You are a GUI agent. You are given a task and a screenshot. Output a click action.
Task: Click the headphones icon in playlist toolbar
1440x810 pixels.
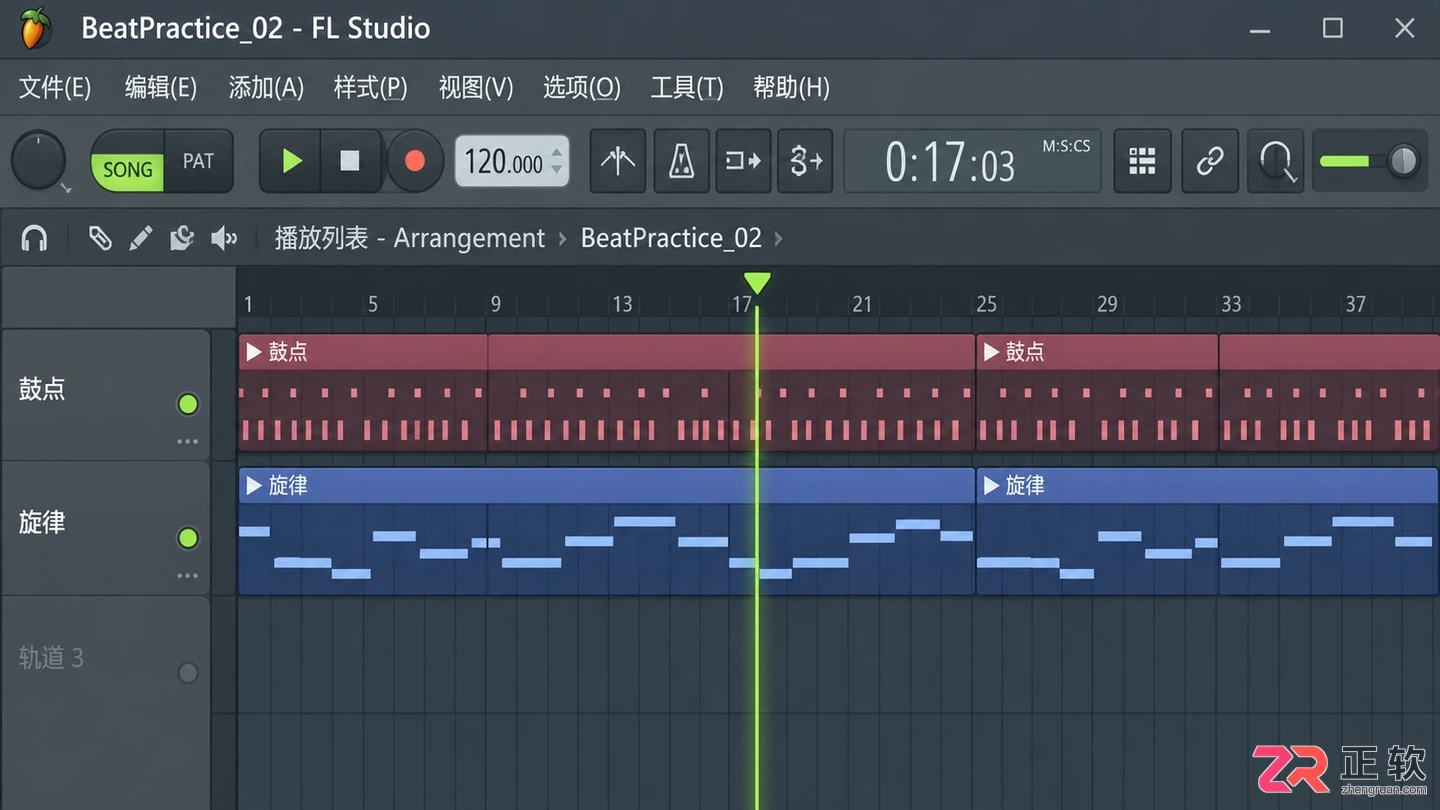34,238
